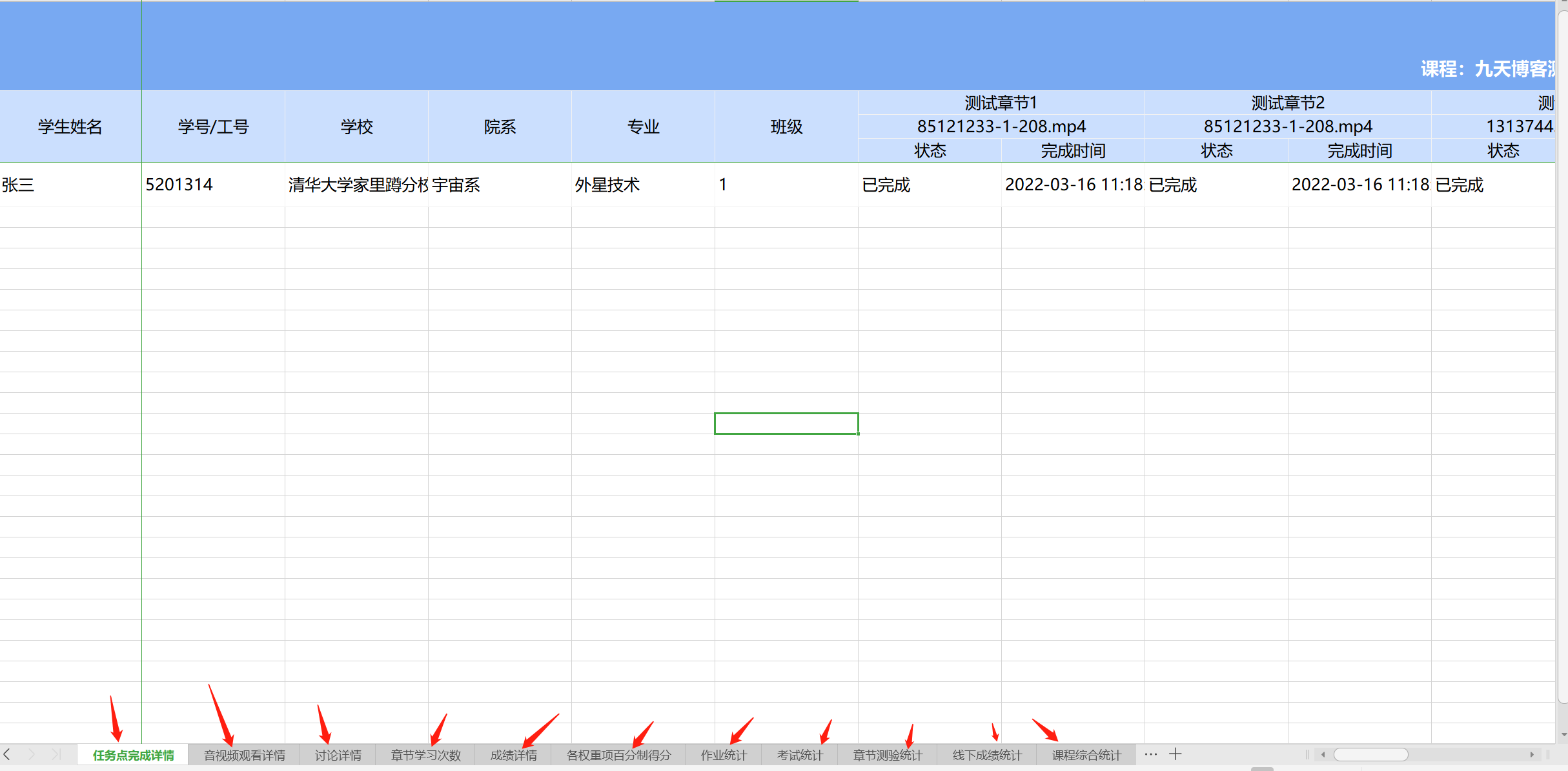Click the last-sheet navigation arrow
The width and height of the screenshot is (1568, 771).
coord(57,754)
